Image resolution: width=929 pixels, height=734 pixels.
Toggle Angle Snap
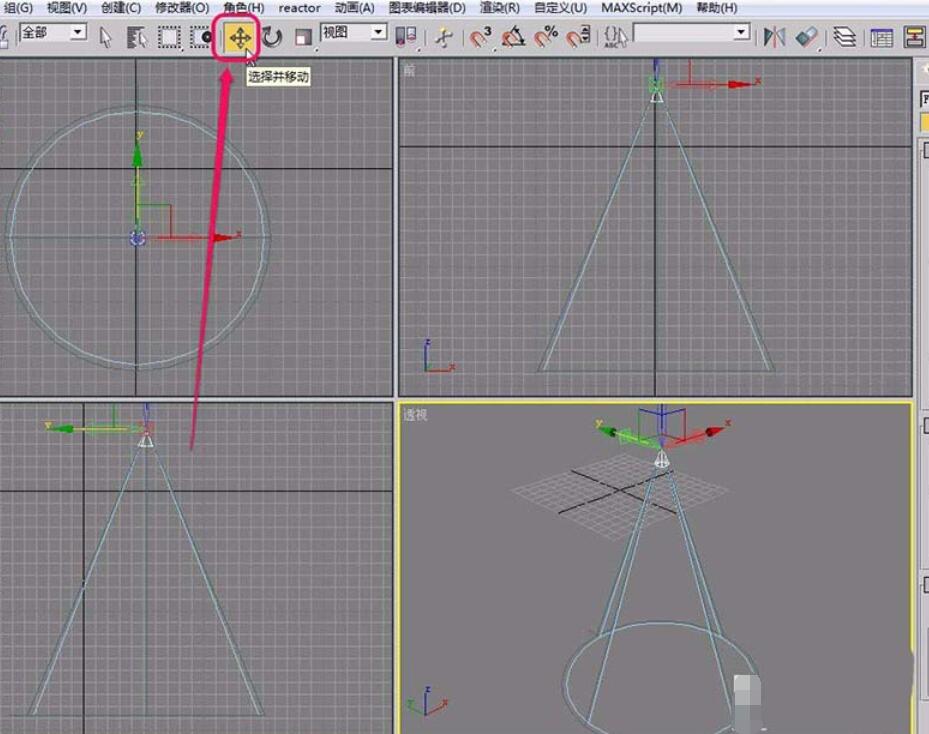[x=513, y=38]
